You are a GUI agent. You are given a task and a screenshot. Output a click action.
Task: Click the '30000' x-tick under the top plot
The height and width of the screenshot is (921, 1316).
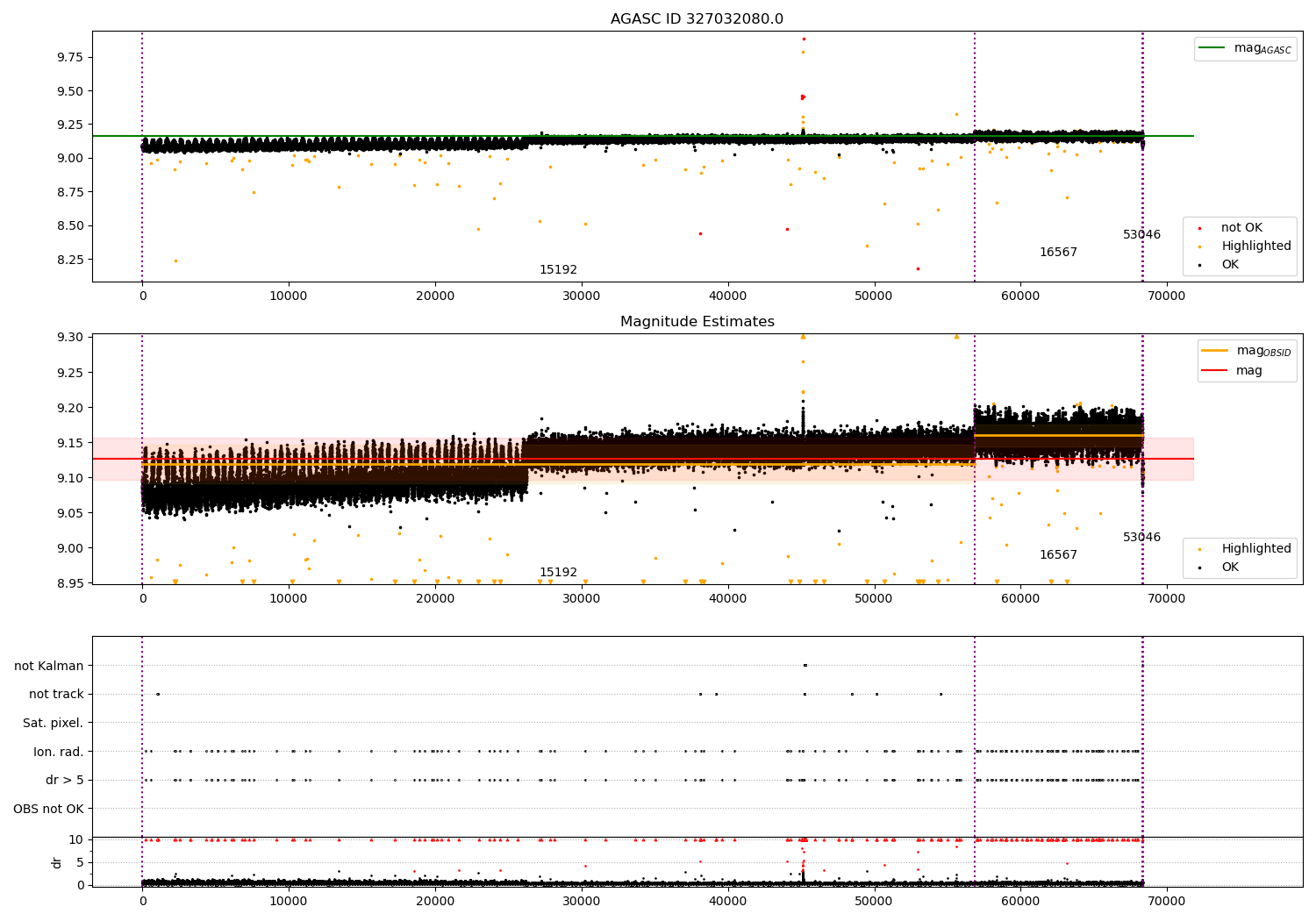581,296
